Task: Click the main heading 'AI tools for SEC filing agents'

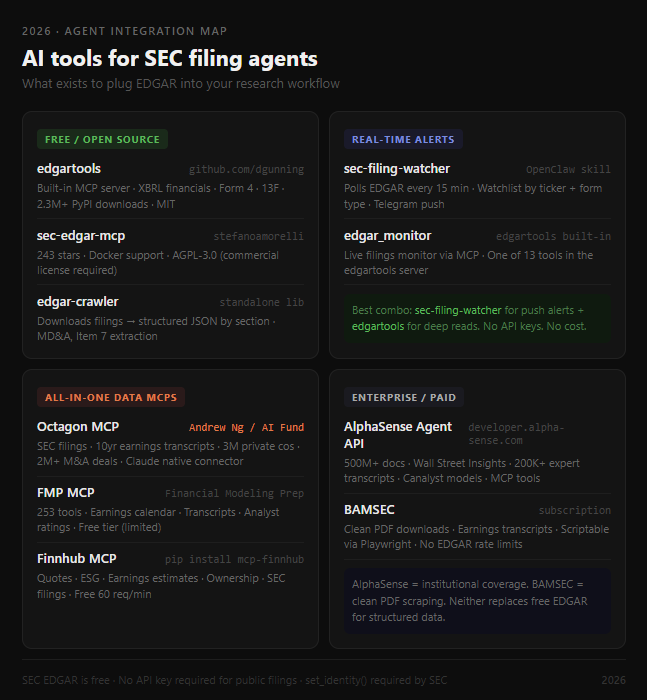Action: 170,58
